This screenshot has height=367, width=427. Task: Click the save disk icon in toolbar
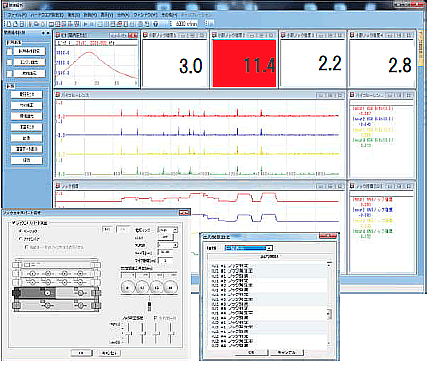coord(22,24)
